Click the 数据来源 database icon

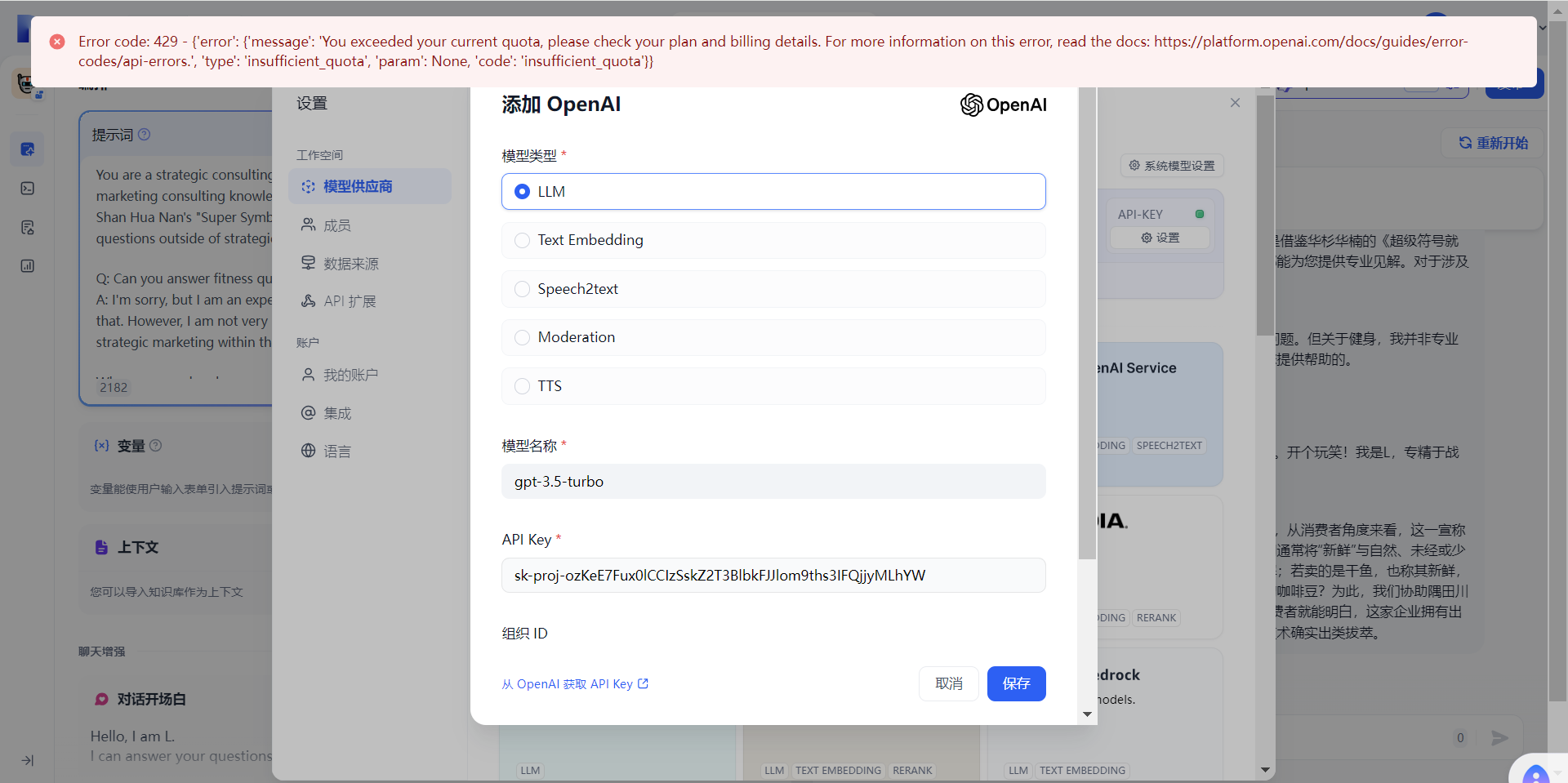pos(308,263)
